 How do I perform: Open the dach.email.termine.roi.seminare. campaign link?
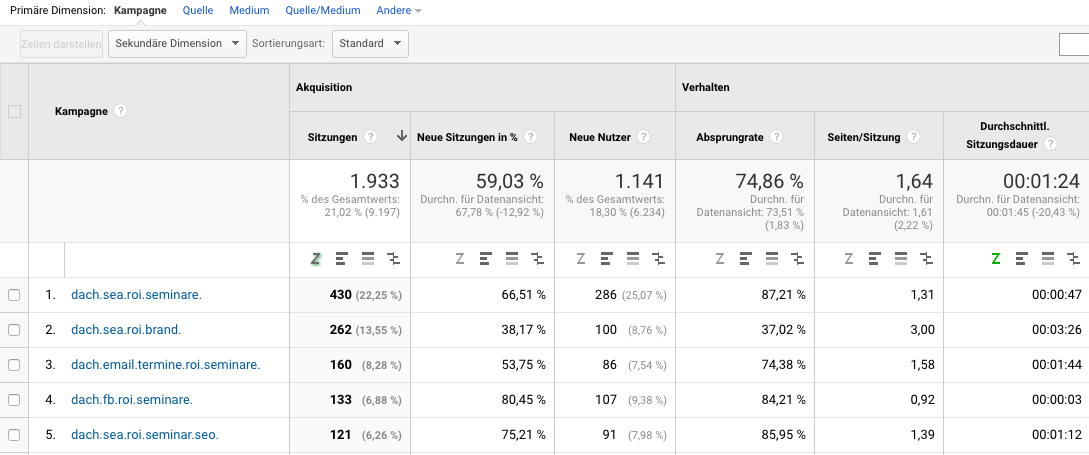click(x=165, y=365)
